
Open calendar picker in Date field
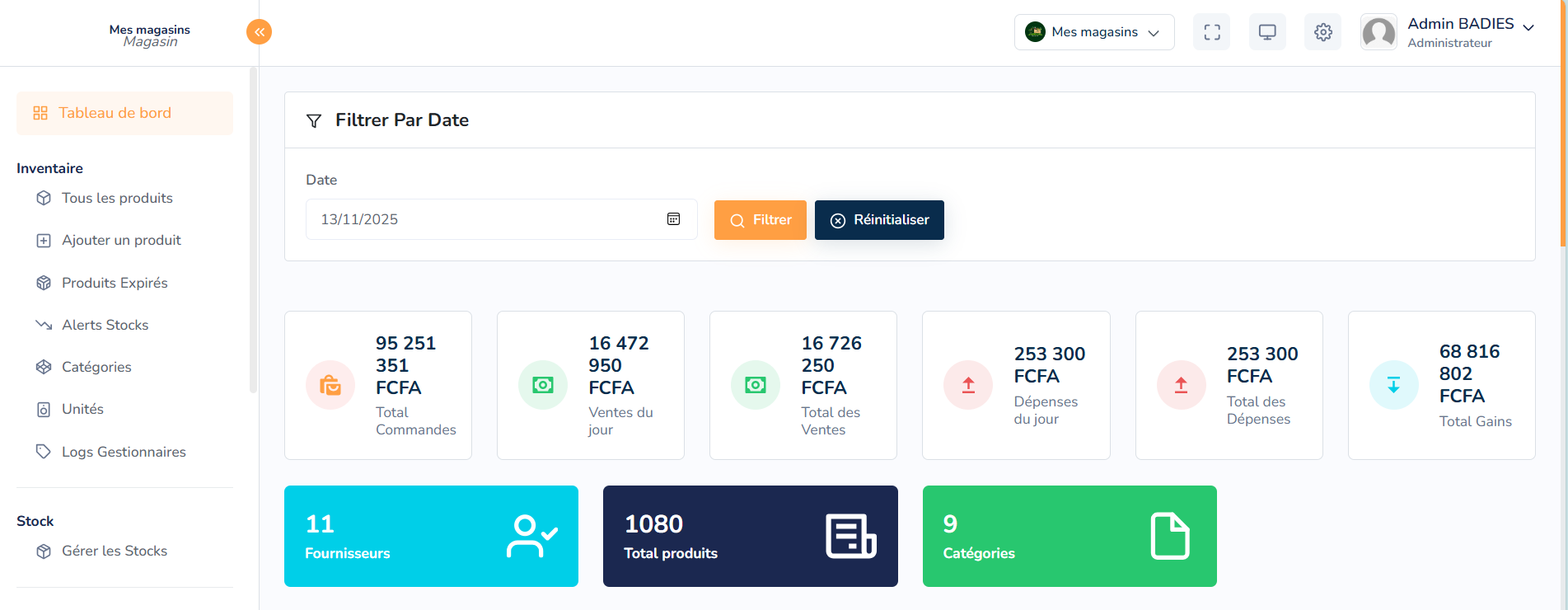(673, 219)
